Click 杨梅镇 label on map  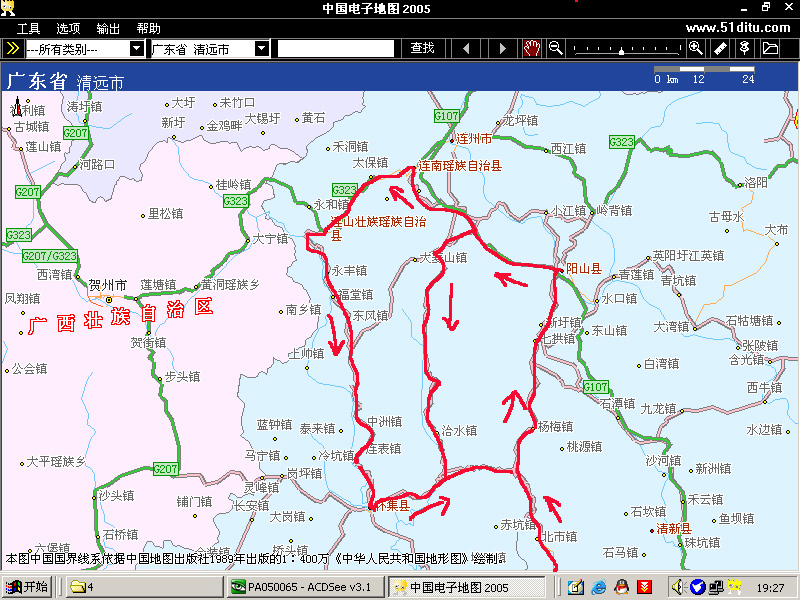tap(556, 427)
